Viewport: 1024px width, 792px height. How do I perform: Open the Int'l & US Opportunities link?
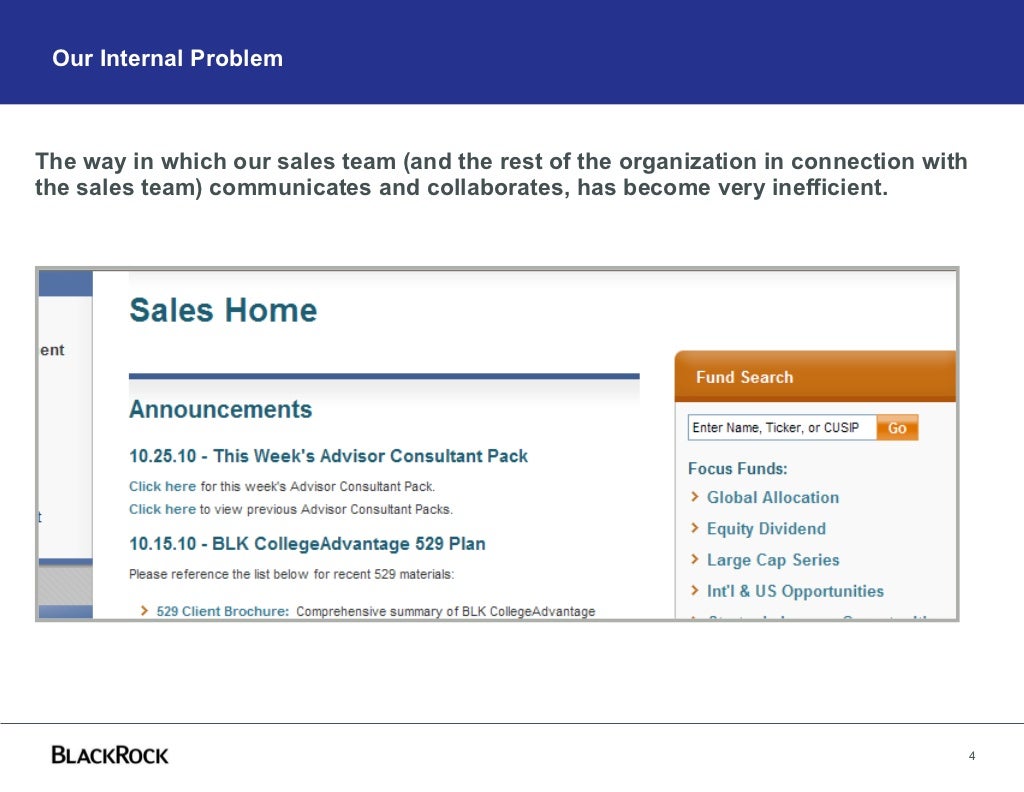click(x=795, y=591)
